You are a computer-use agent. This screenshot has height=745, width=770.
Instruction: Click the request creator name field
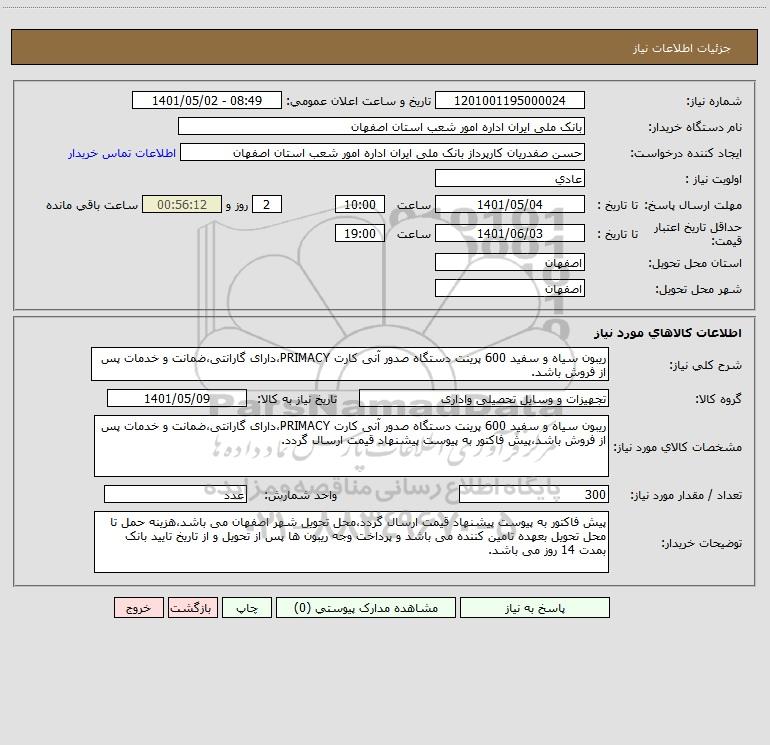[x=383, y=152]
